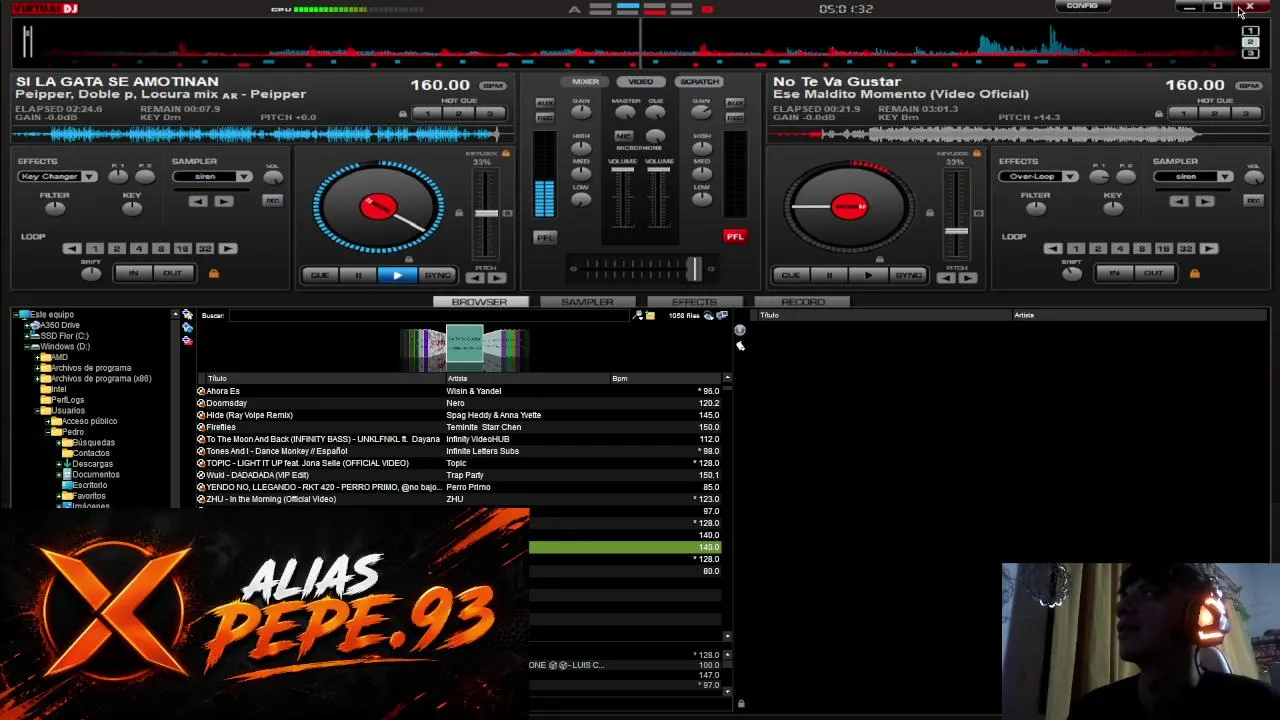This screenshot has height=720, width=1280.
Task: Toggle left channel REC button in mixer
Action: point(544,118)
